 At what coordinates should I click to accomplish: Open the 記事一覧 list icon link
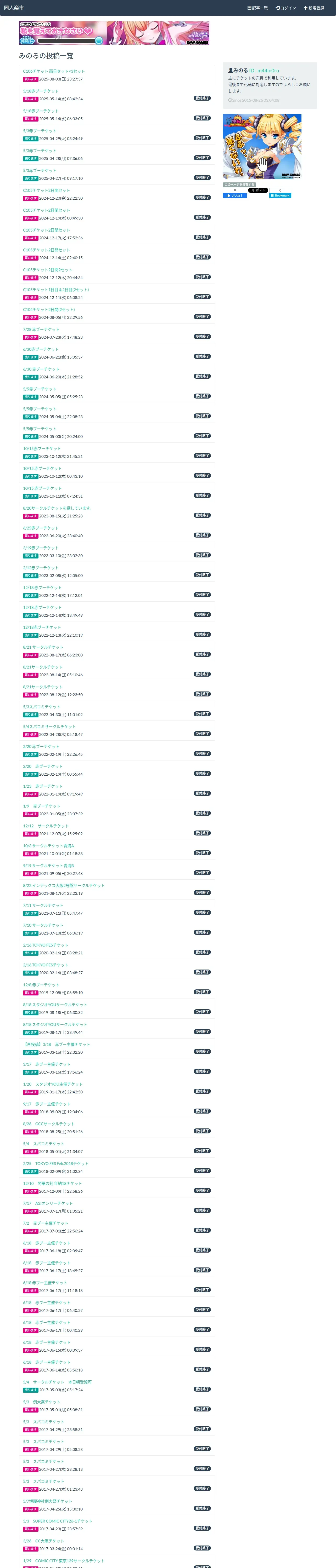tap(249, 8)
